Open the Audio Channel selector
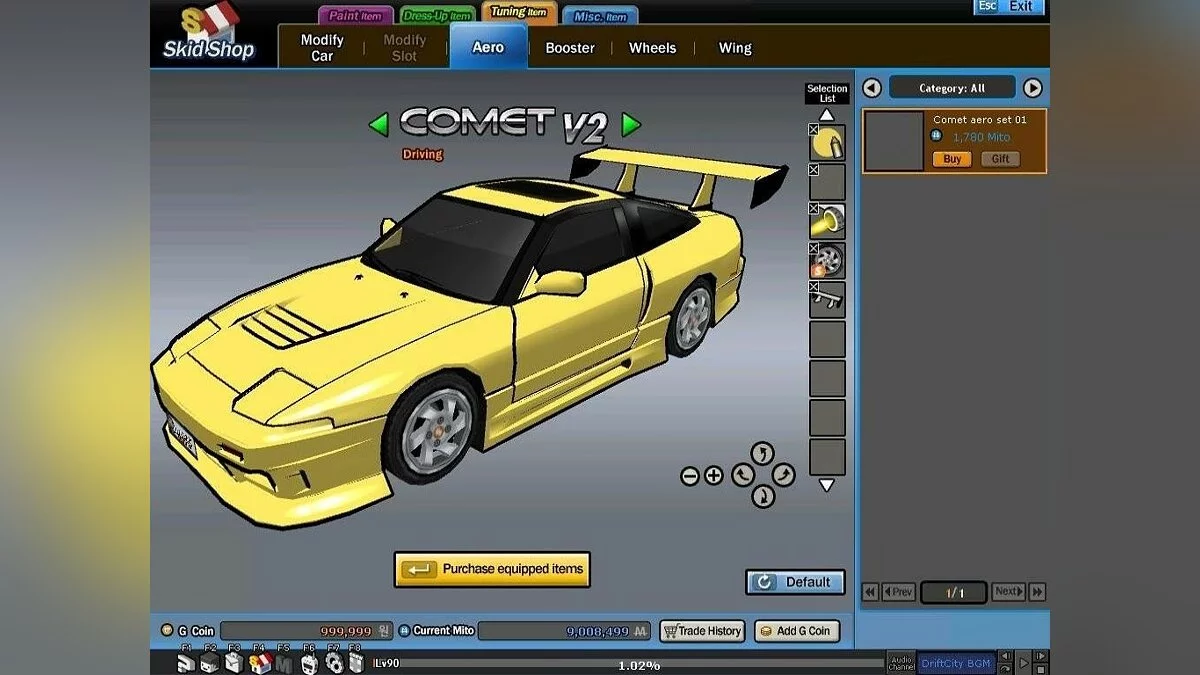The width and height of the screenshot is (1200, 675). click(x=901, y=663)
